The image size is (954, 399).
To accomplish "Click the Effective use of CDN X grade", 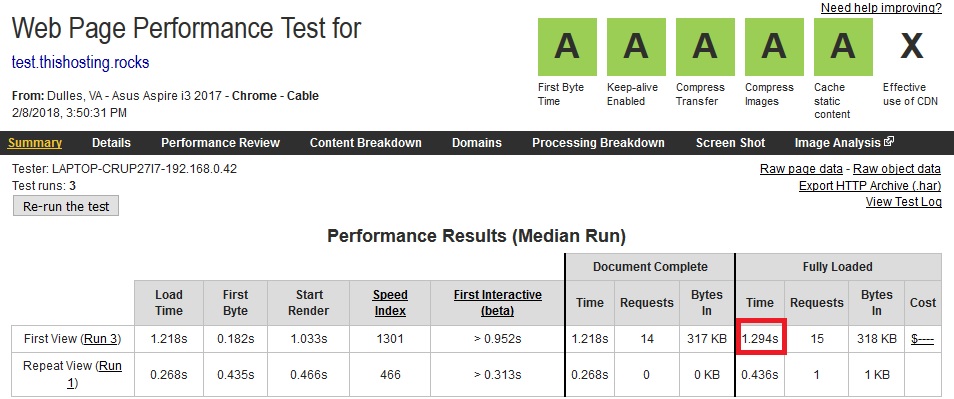I will (x=912, y=47).
